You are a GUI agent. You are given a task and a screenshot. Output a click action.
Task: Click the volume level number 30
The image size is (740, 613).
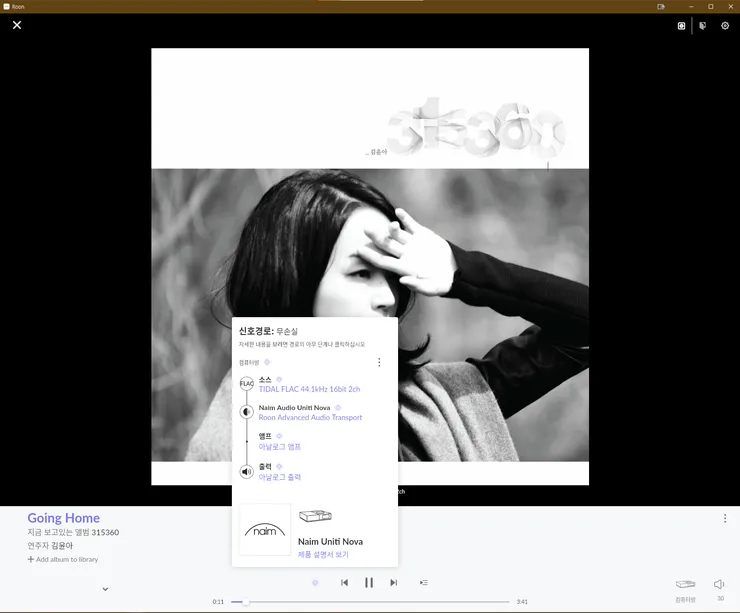[720, 598]
